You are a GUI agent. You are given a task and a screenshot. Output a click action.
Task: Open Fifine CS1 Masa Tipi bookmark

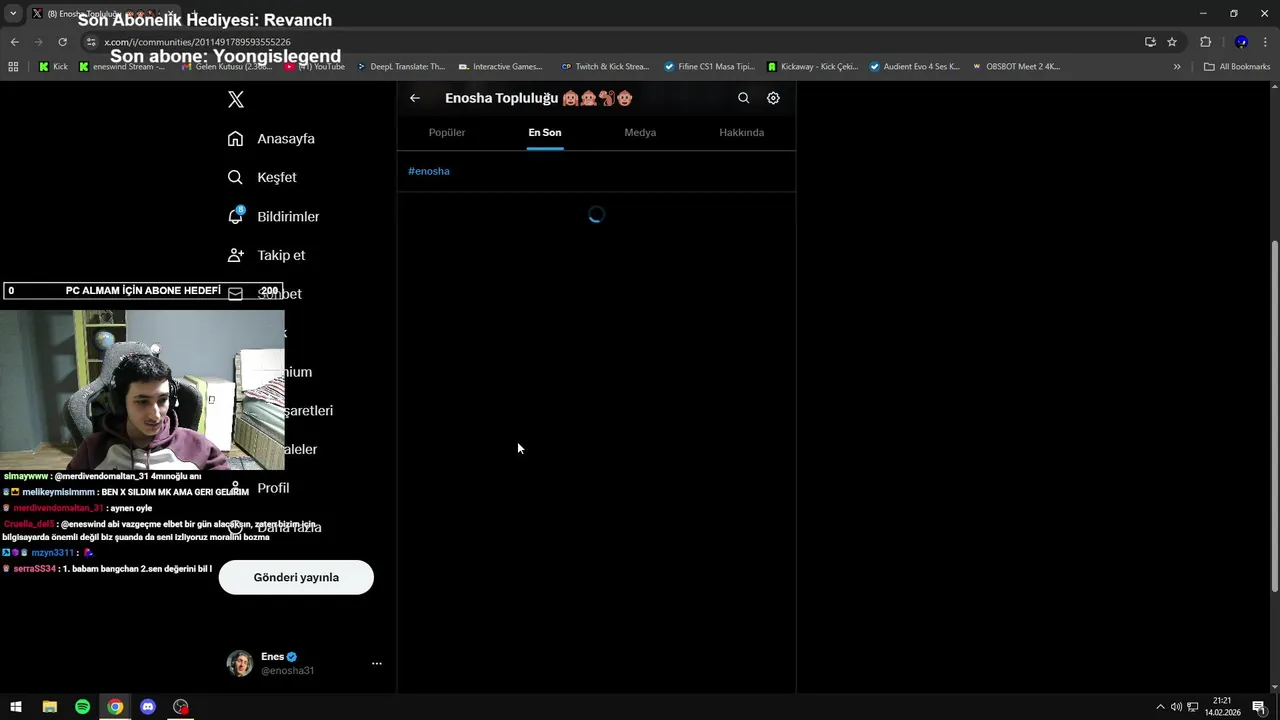pyautogui.click(x=709, y=67)
